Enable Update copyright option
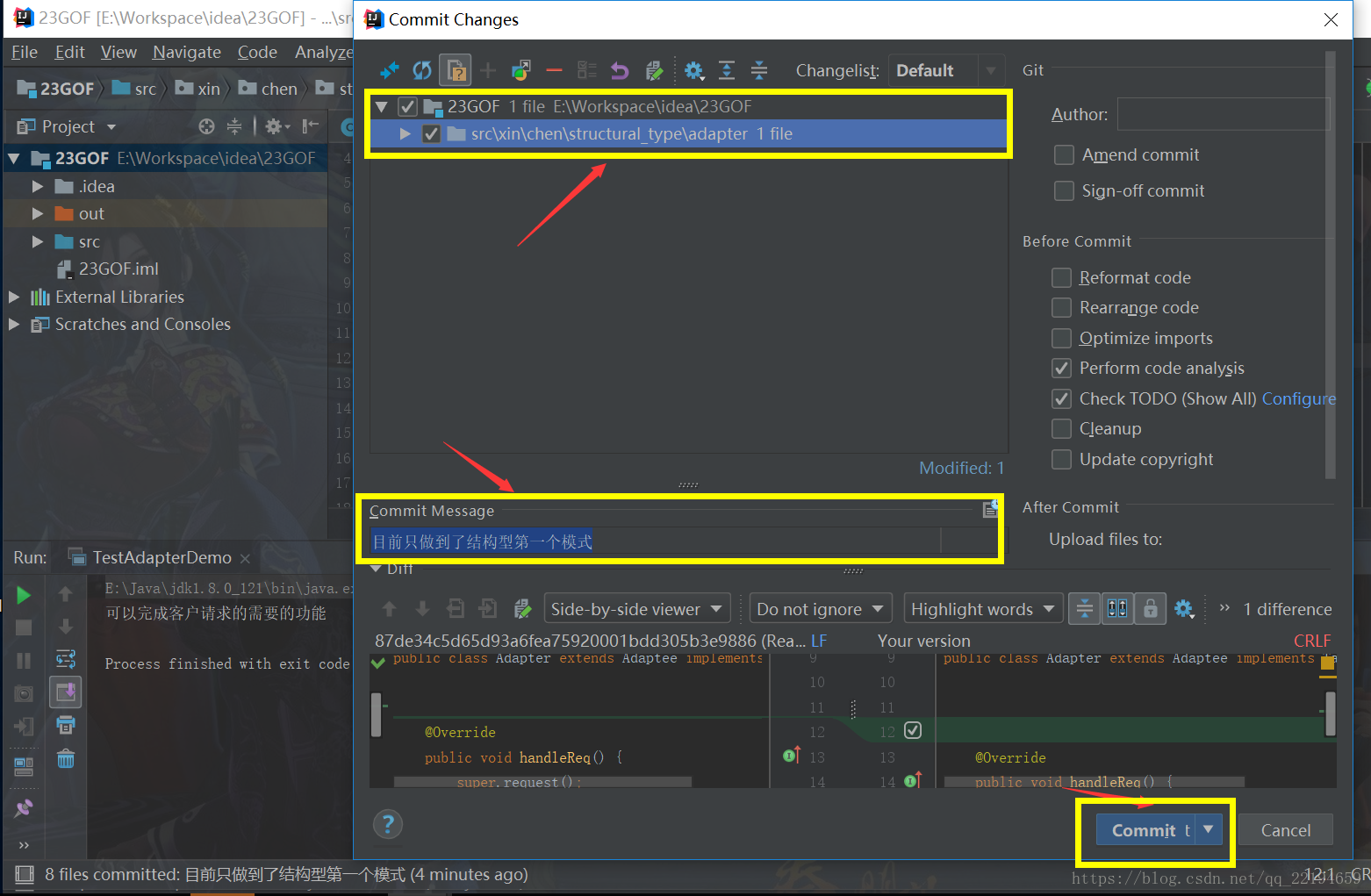 click(1061, 460)
